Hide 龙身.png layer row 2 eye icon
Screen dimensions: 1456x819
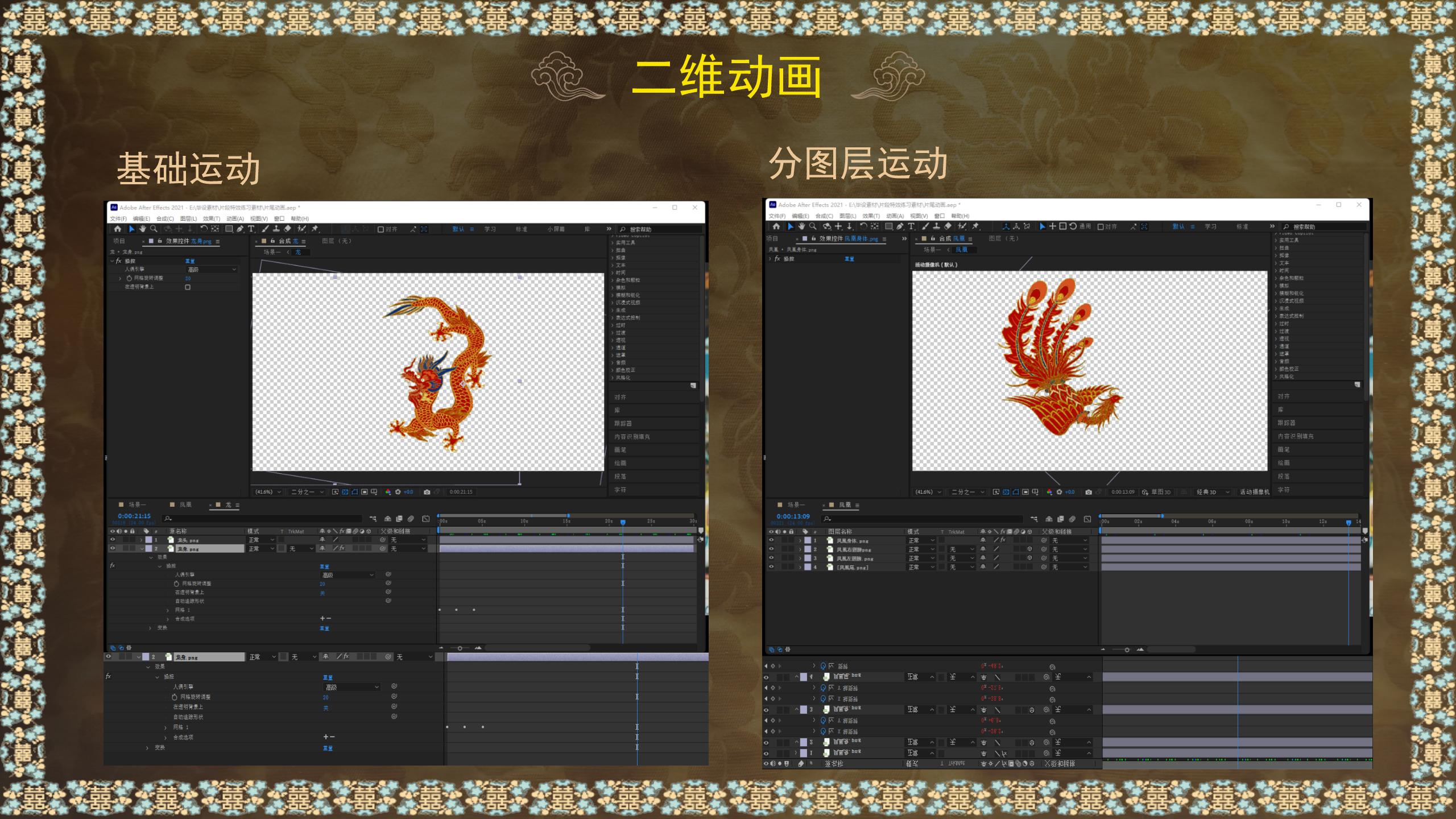112,548
